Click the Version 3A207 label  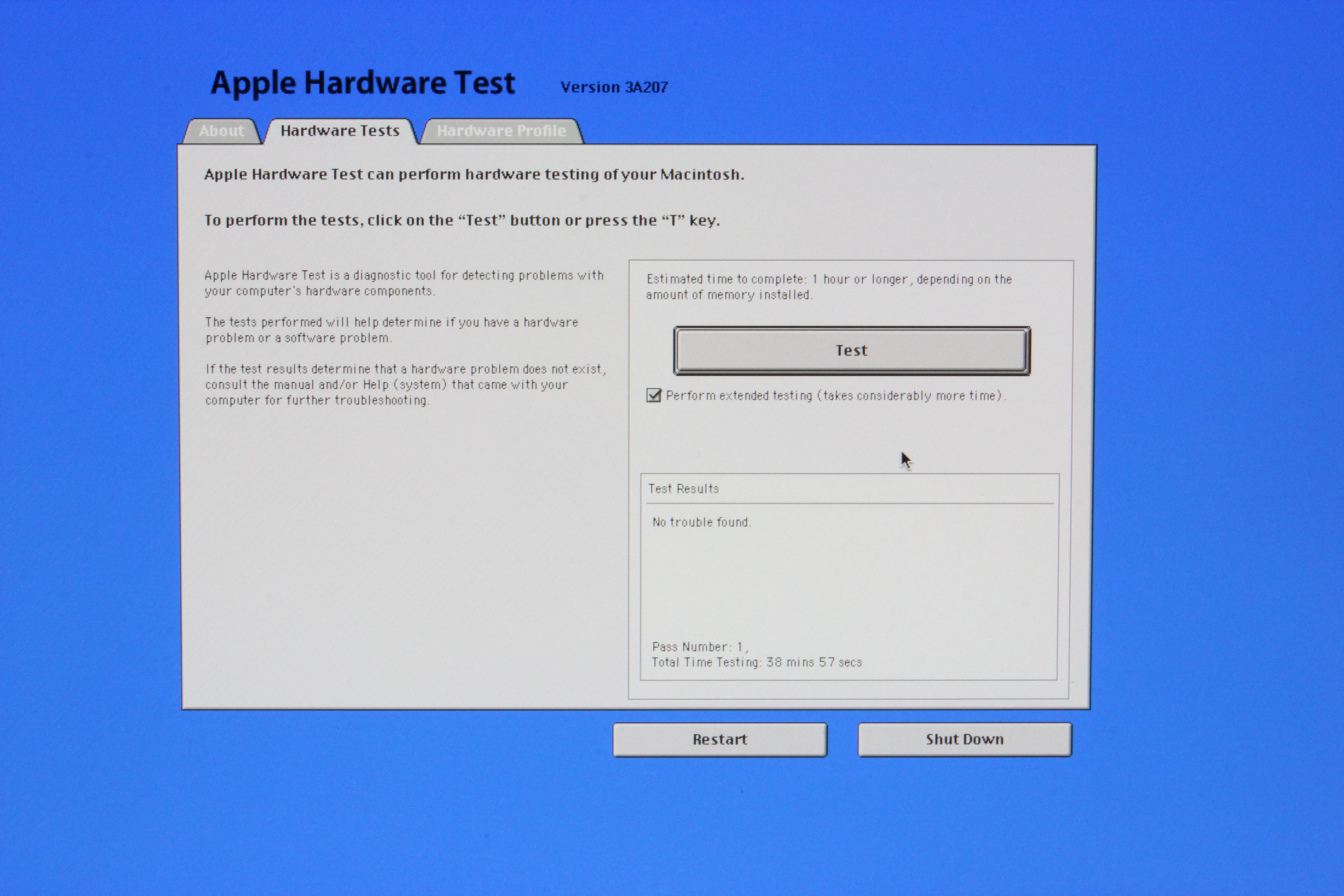614,87
